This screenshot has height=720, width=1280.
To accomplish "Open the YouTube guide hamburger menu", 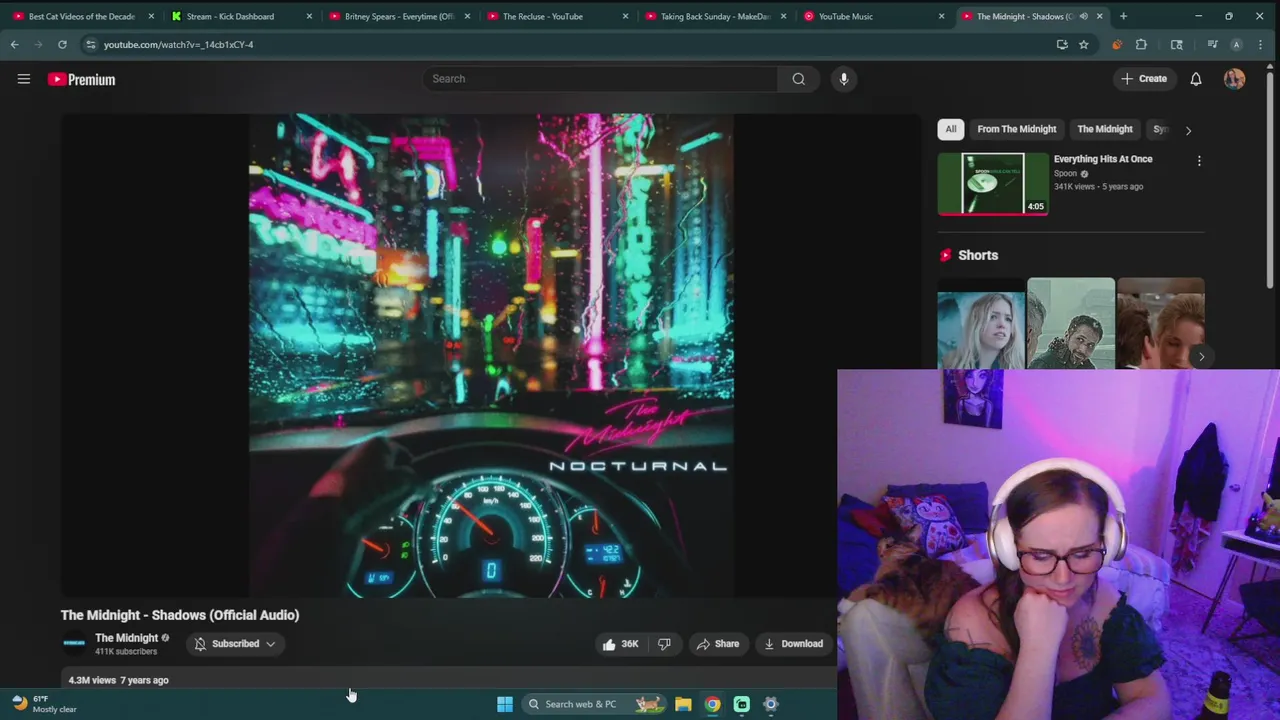I will click(x=24, y=79).
